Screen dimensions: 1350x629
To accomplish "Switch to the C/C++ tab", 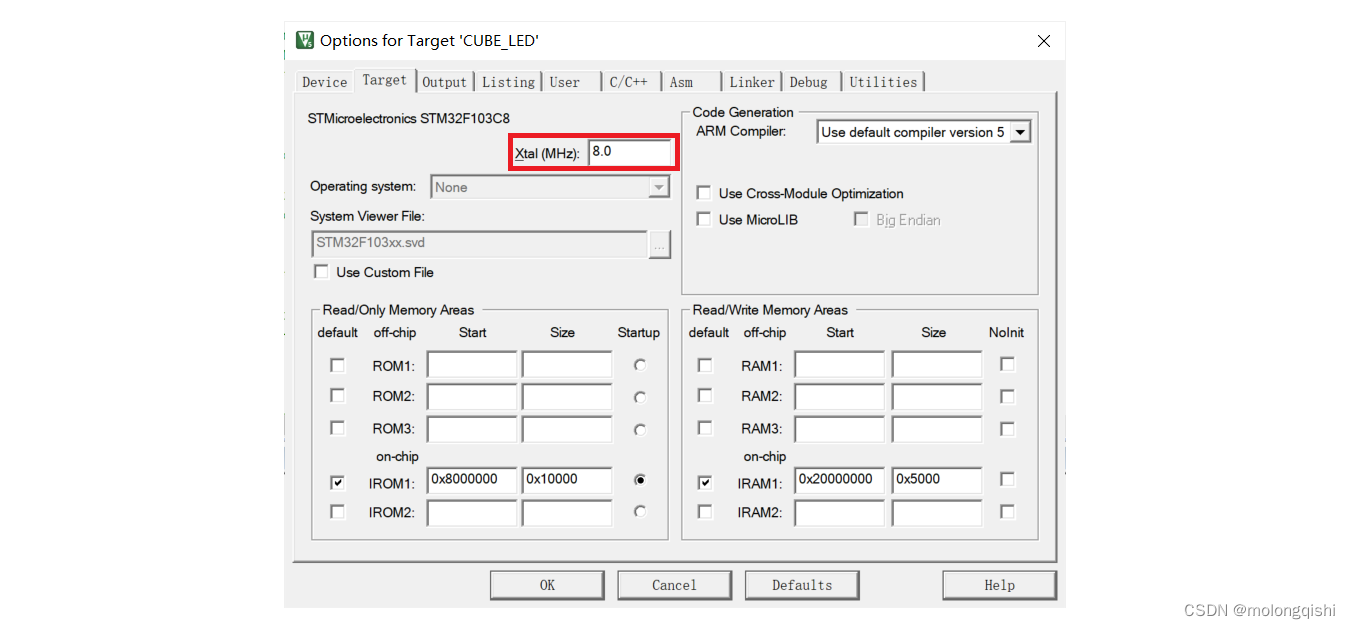I will 629,82.
